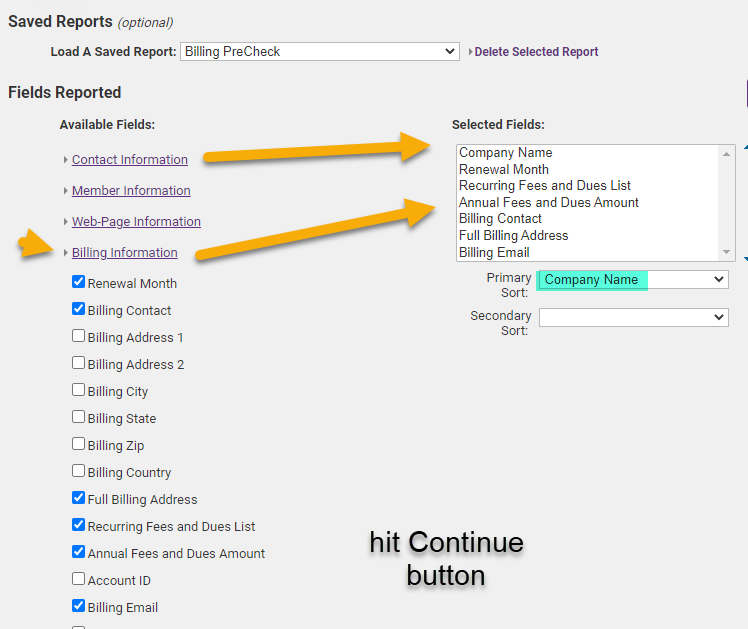The image size is (748, 629).
Task: Enable the Billing City checkbox
Action: click(x=79, y=391)
